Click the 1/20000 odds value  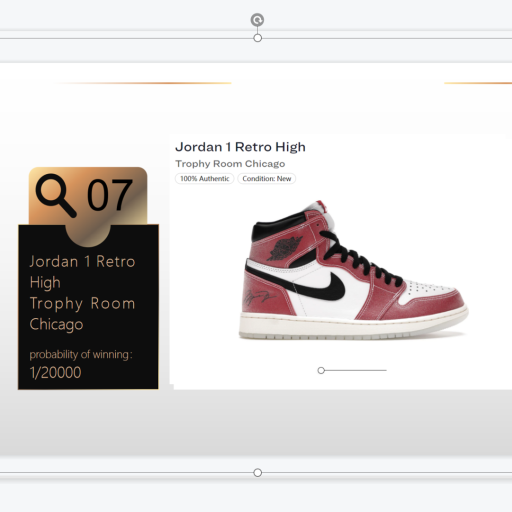(x=55, y=372)
